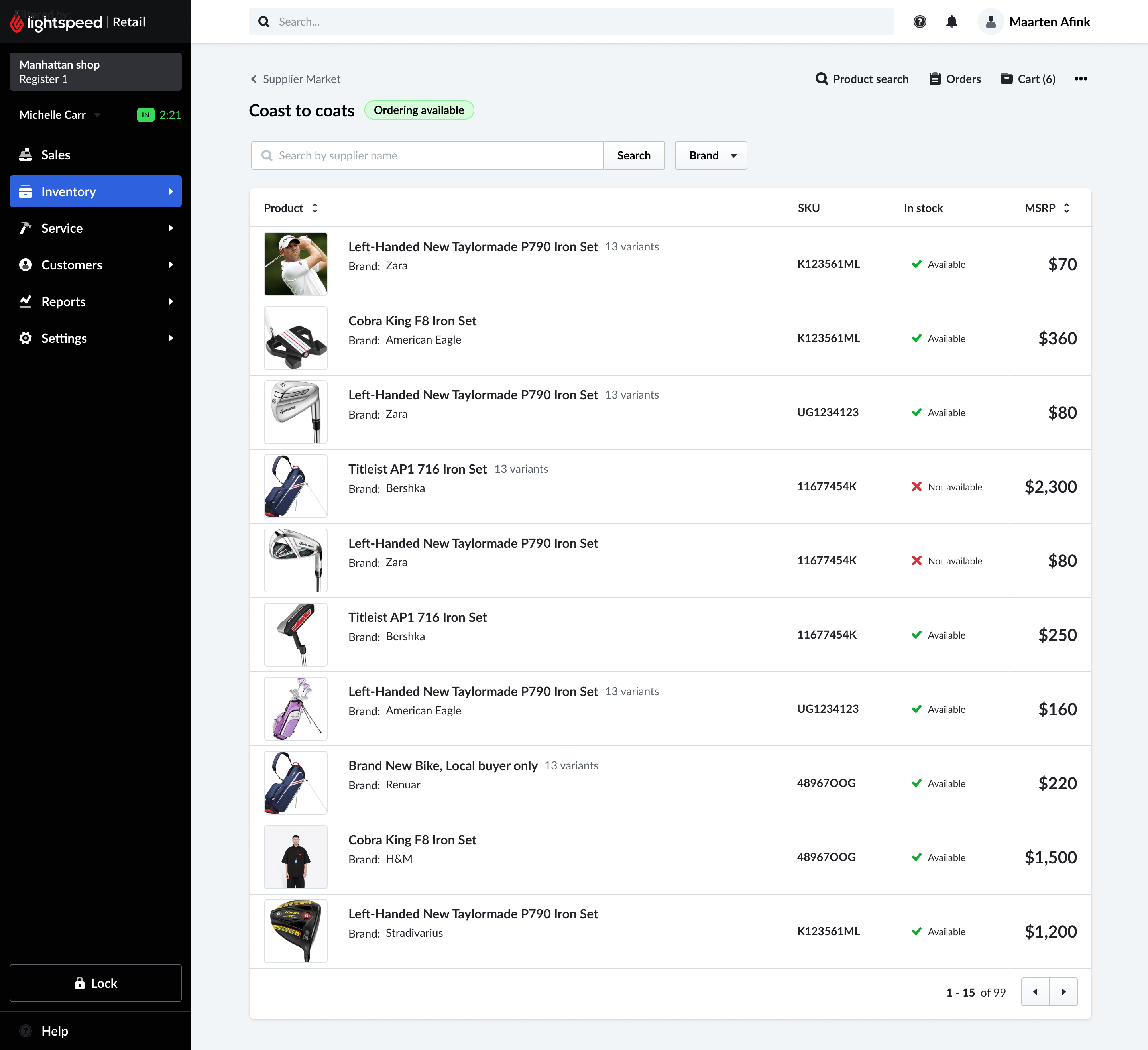The image size is (1148, 1050).
Task: Open the Sales menu item
Action: [x=96, y=155]
